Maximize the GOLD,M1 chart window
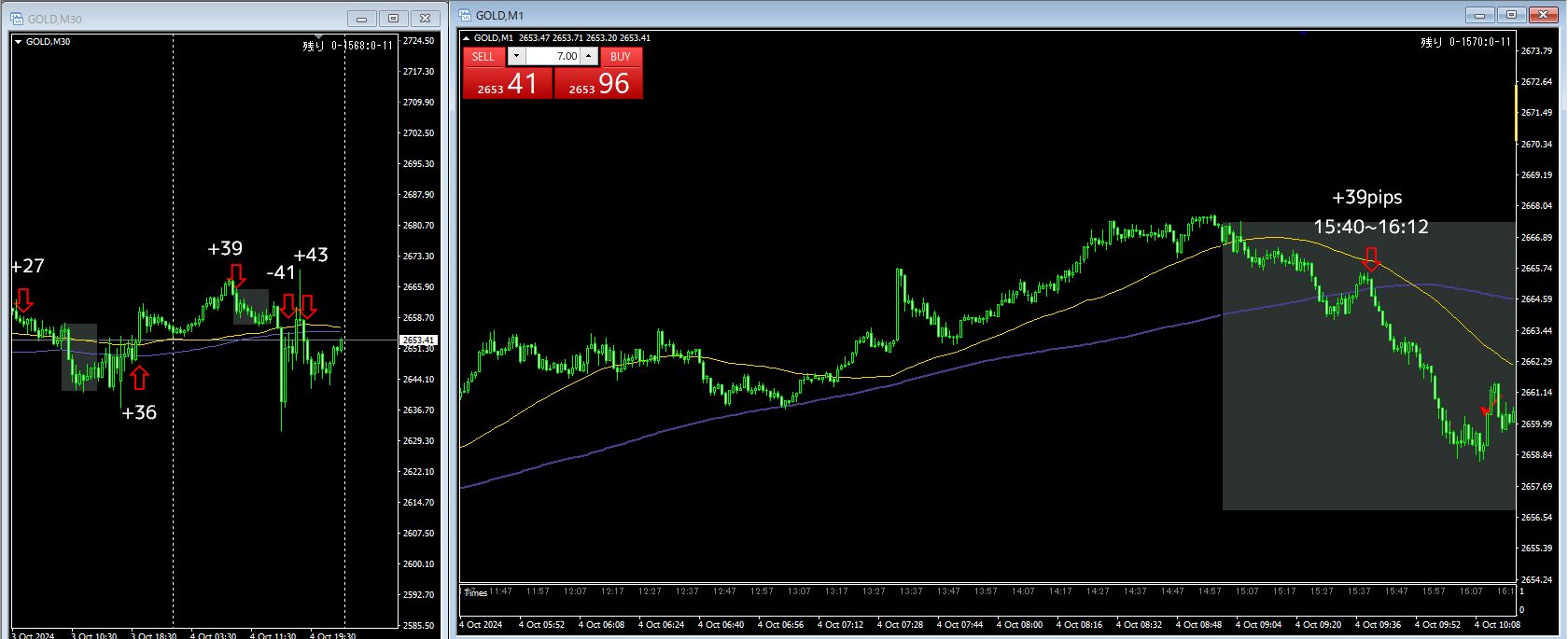The image size is (1568, 639). [x=1512, y=15]
